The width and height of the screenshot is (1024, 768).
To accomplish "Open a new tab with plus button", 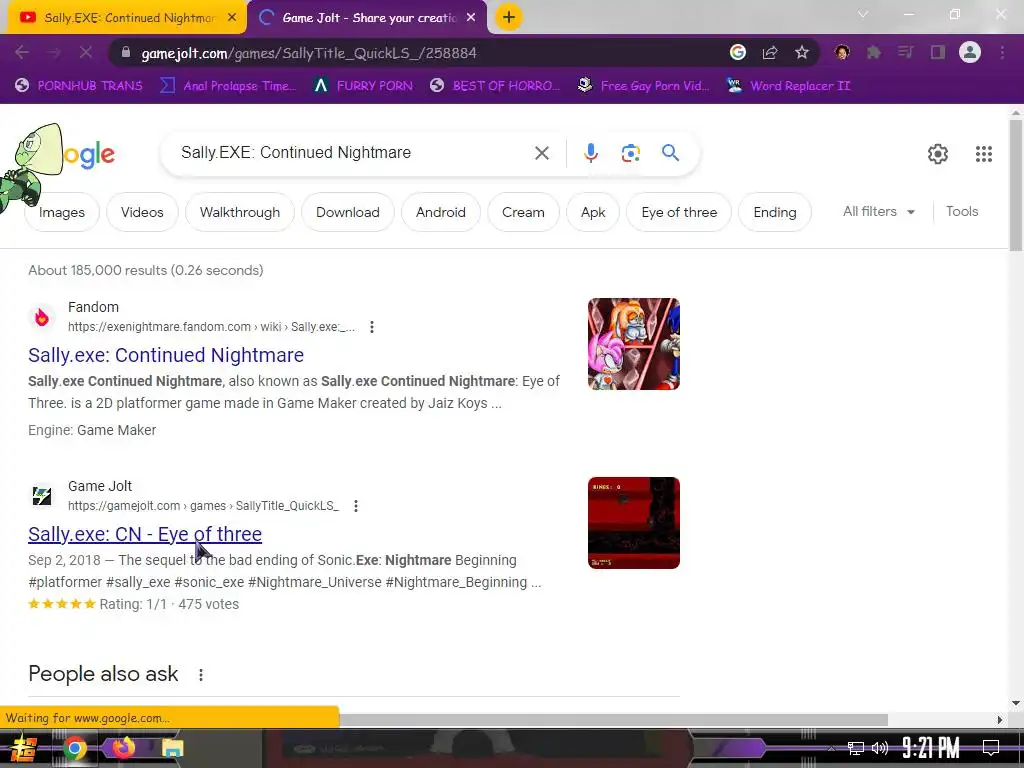I will 509,18.
